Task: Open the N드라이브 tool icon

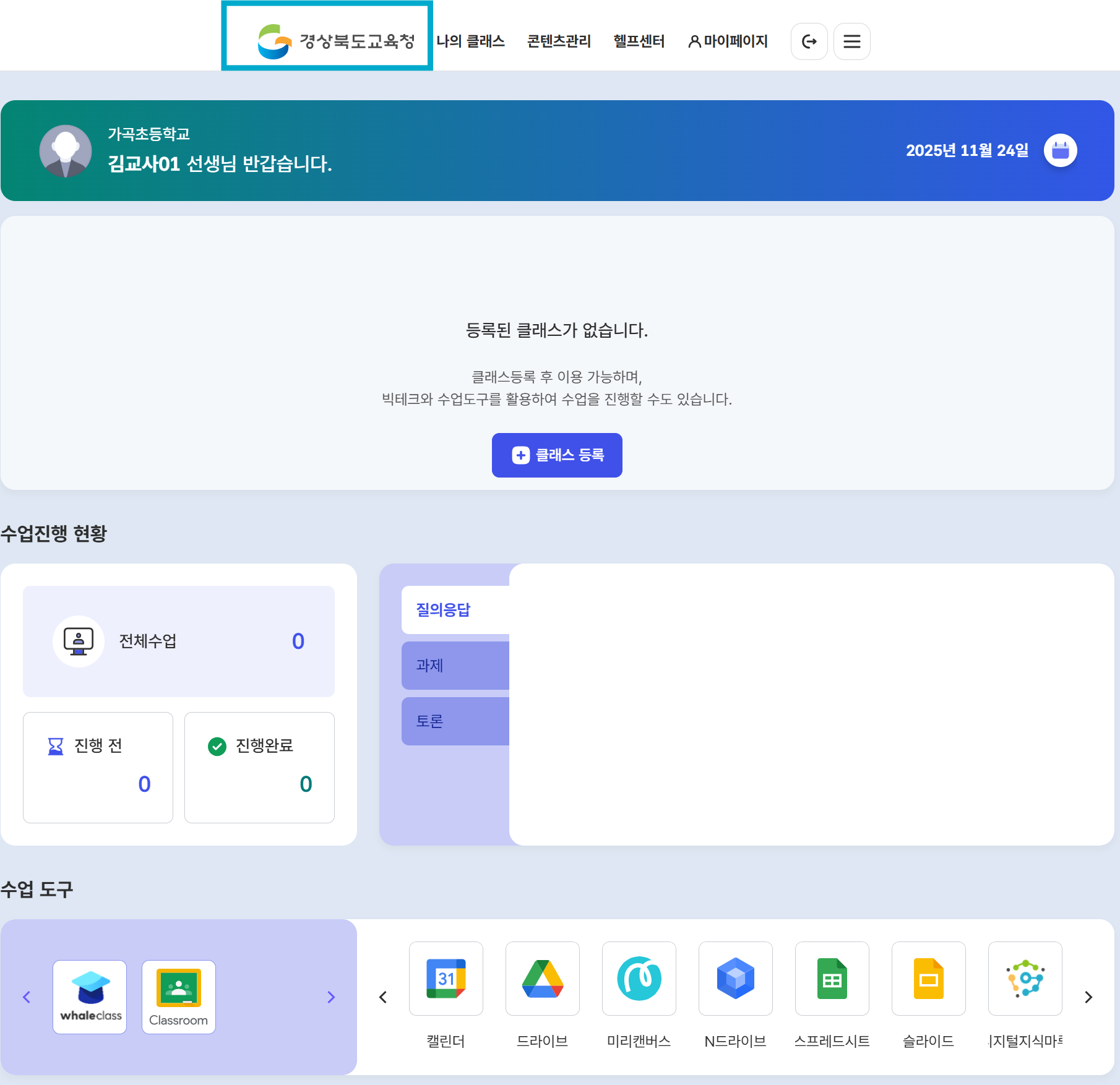Action: 735,979
